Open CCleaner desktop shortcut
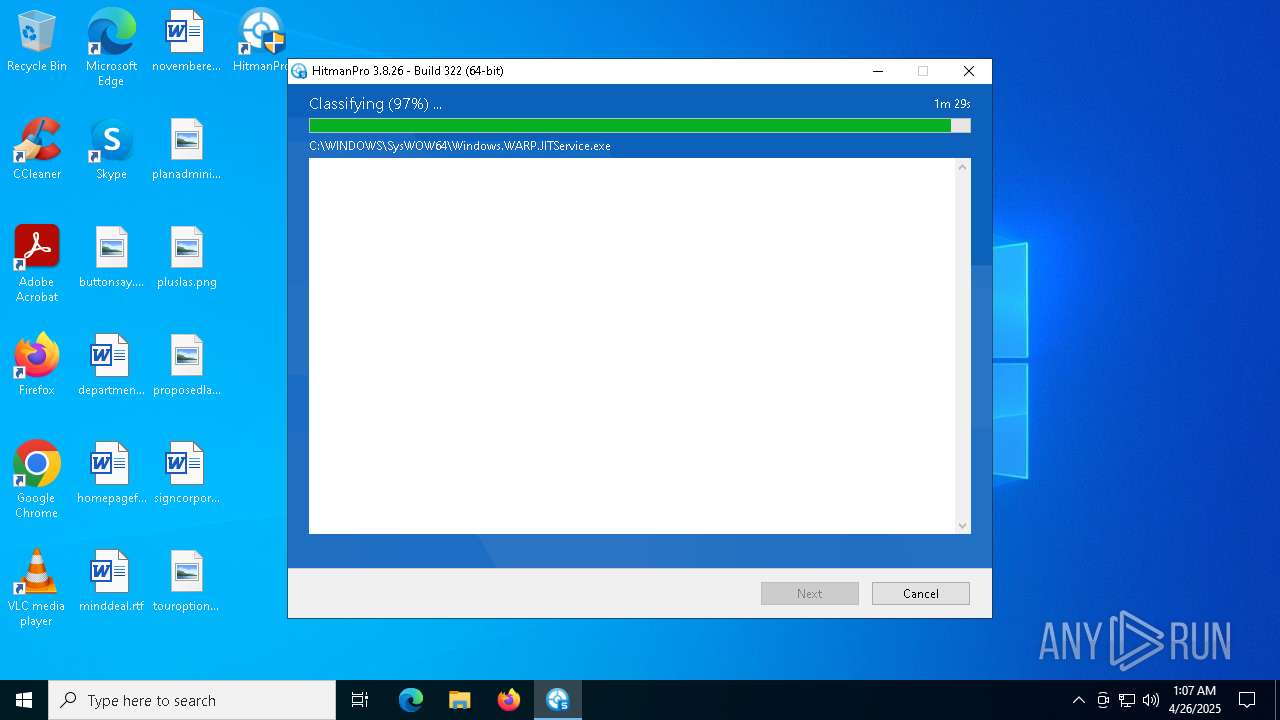 click(36, 149)
